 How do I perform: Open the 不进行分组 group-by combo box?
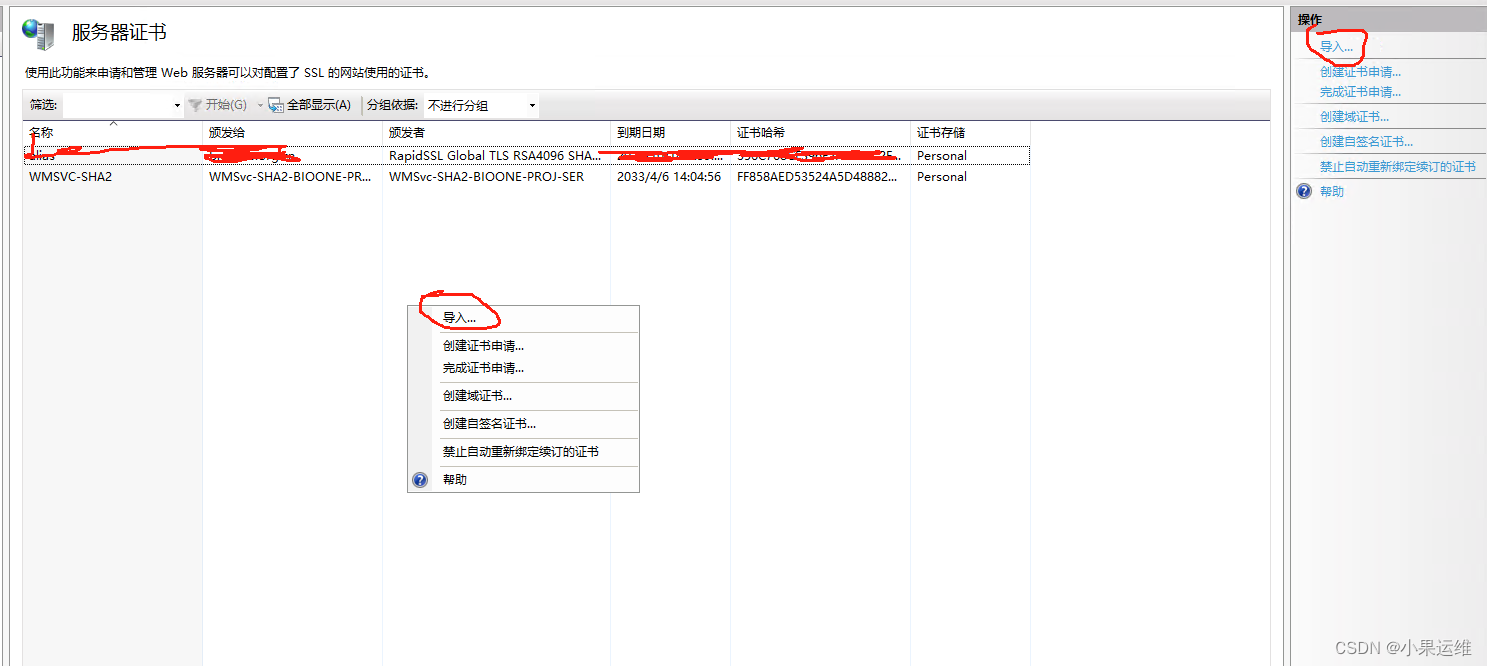pyautogui.click(x=481, y=105)
